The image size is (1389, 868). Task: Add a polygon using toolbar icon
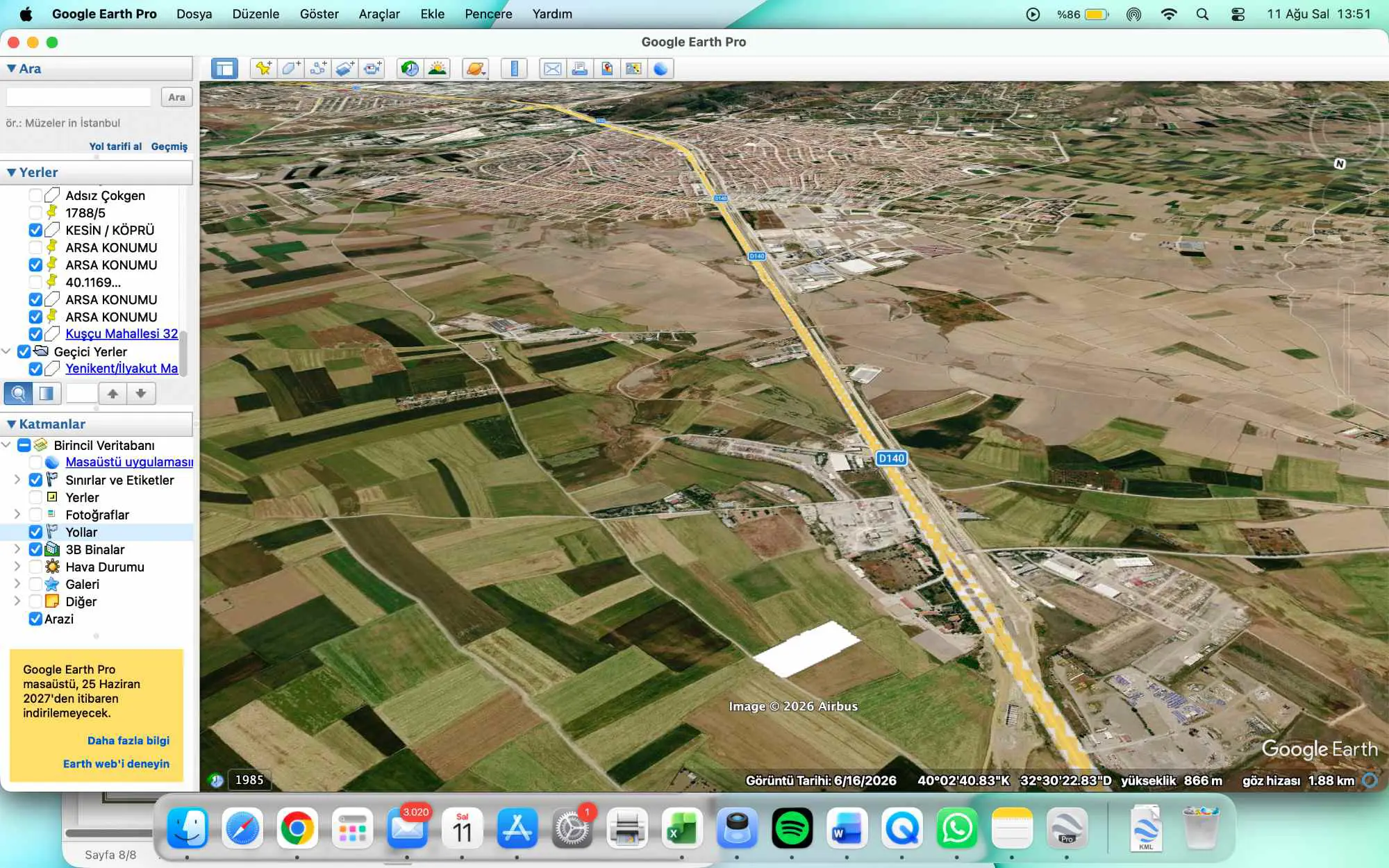290,68
